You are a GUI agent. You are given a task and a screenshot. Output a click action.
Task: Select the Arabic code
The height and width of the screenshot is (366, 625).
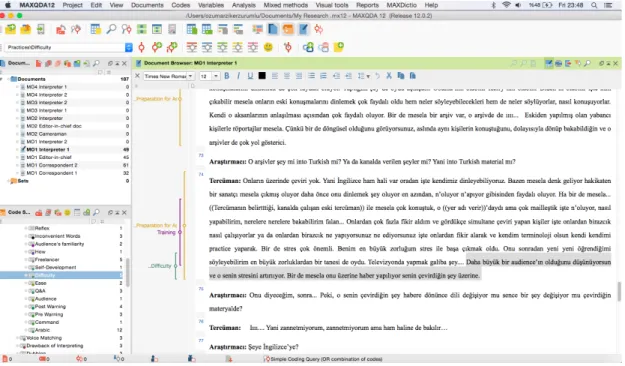[x=42, y=330]
